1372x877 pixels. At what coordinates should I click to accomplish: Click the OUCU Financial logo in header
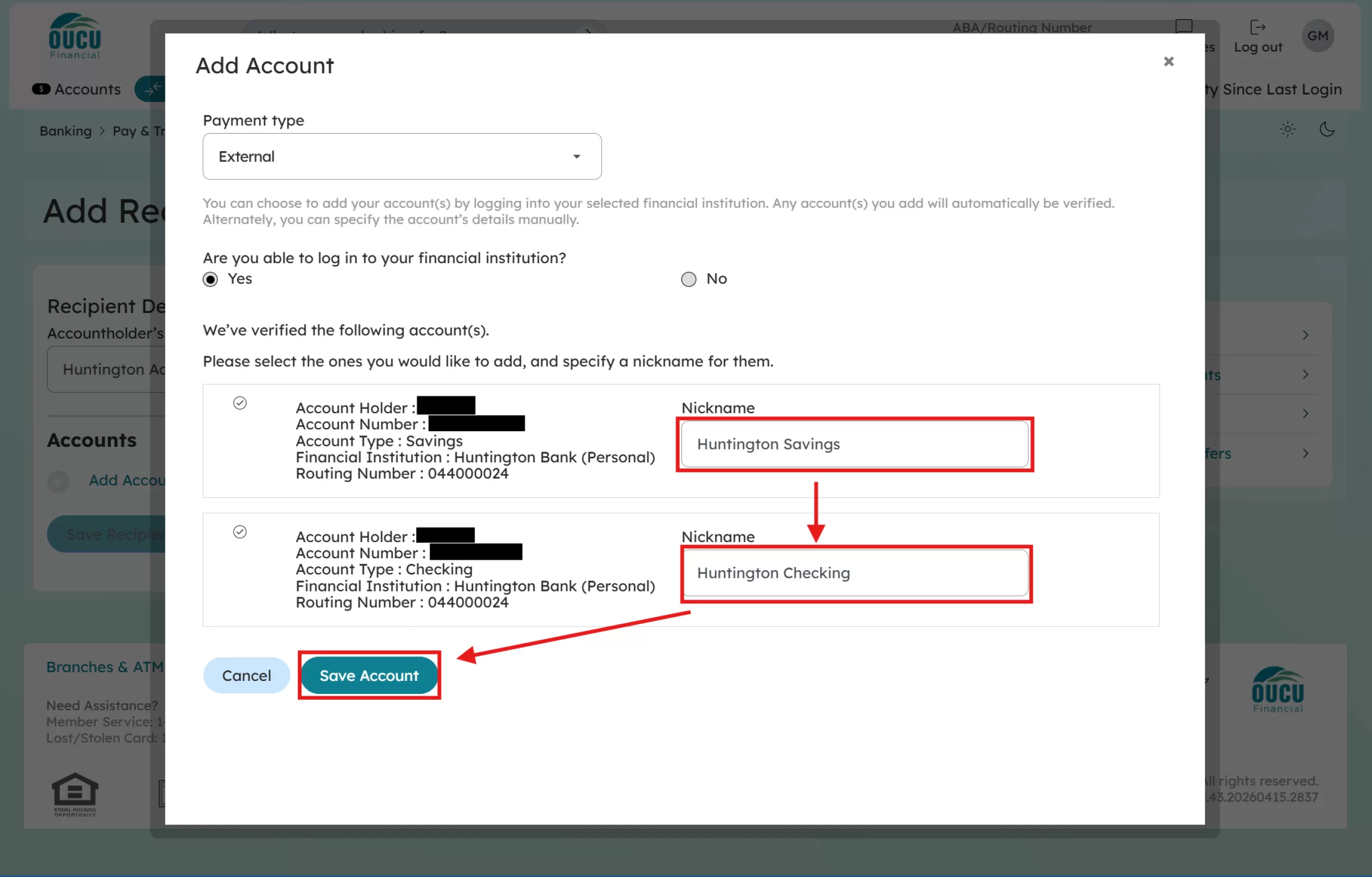click(75, 36)
